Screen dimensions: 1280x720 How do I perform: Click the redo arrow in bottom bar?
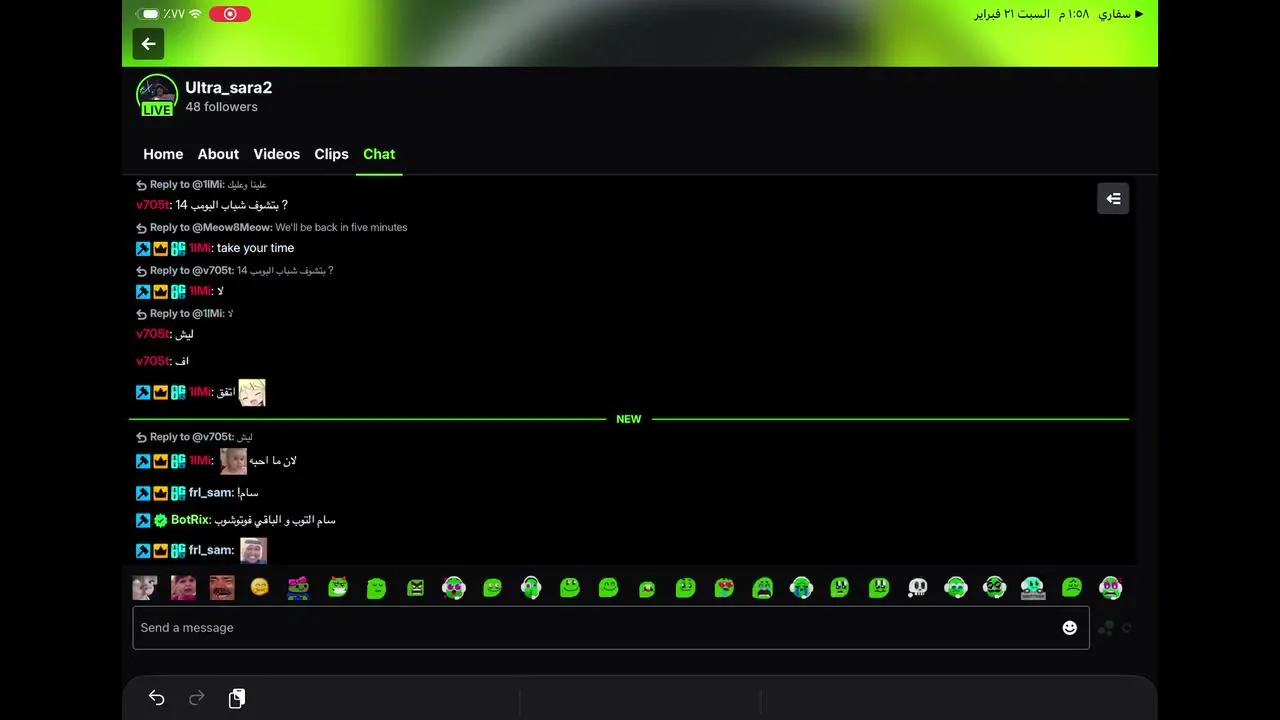[x=197, y=698]
